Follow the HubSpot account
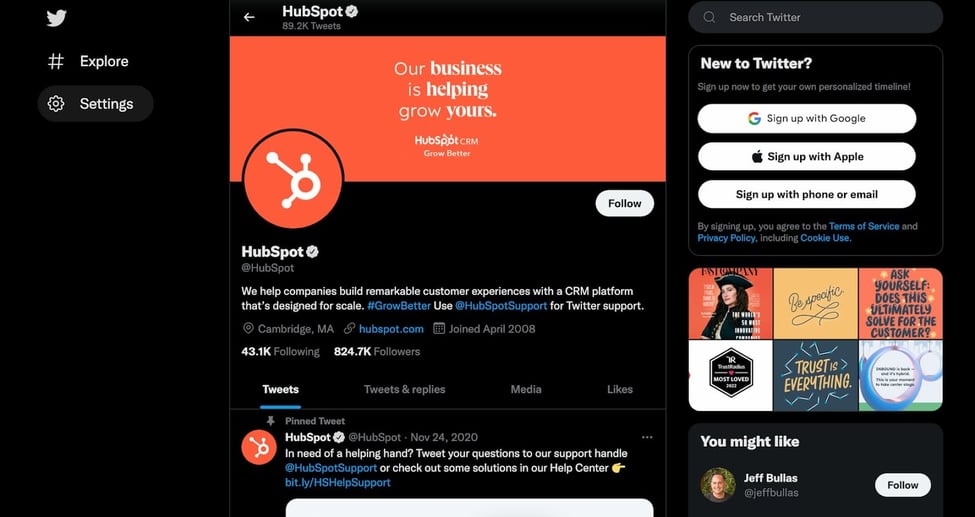This screenshot has width=975, height=517. (624, 203)
